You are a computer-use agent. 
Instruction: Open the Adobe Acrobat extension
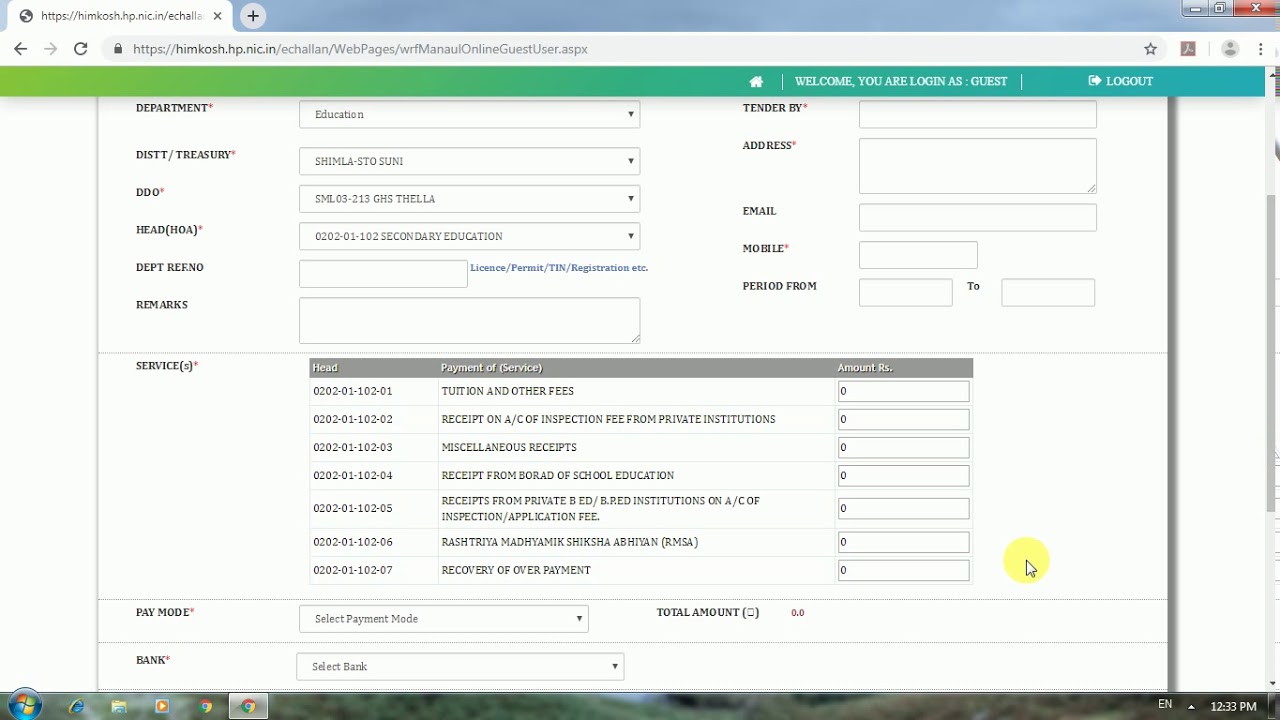pyautogui.click(x=1188, y=49)
